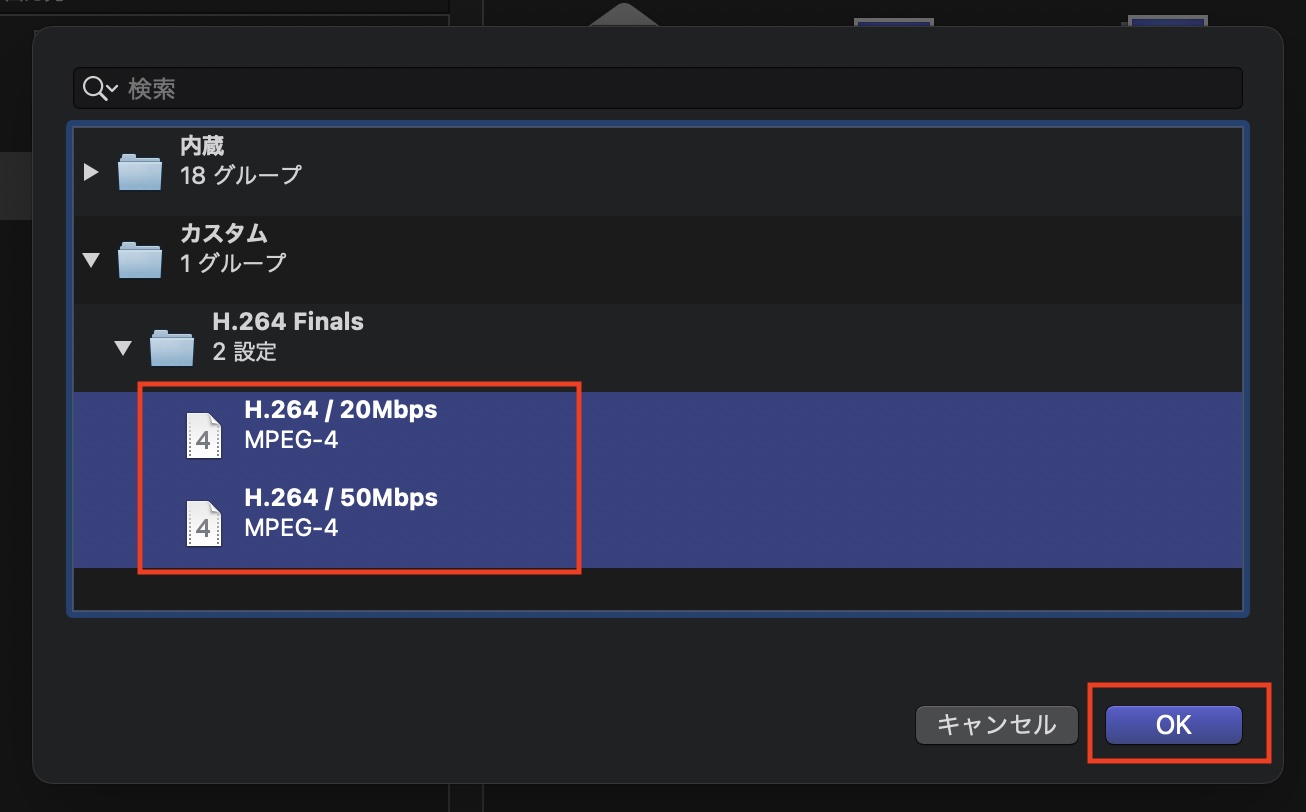Click the カスタム folder icon

[139, 261]
